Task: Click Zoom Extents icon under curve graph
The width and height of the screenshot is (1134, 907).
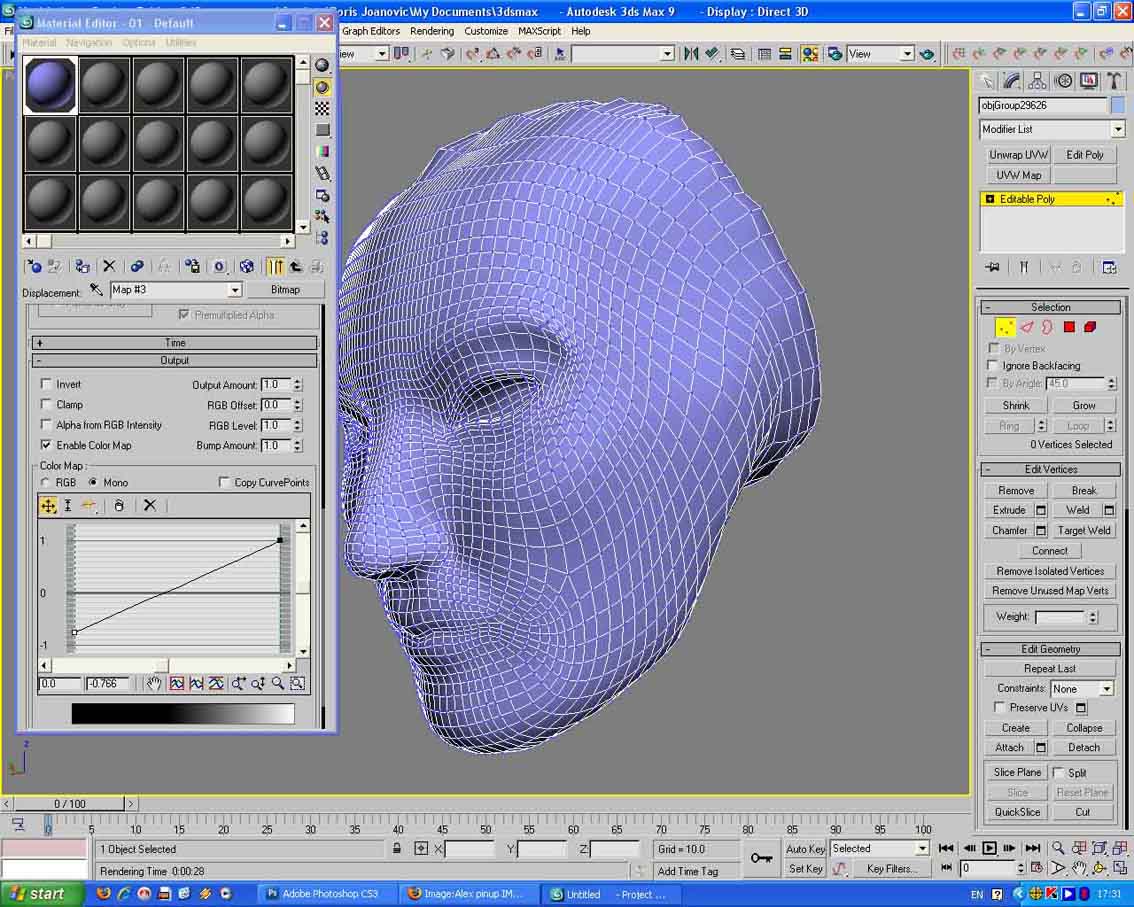Action: [x=176, y=684]
